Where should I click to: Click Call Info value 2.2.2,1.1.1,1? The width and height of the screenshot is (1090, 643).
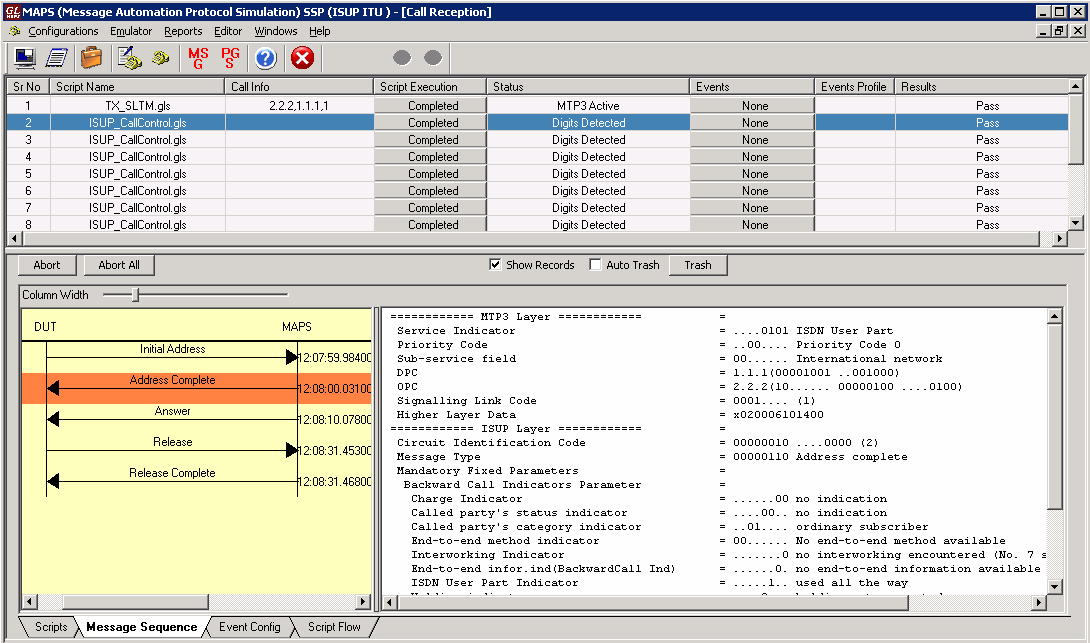coord(299,106)
